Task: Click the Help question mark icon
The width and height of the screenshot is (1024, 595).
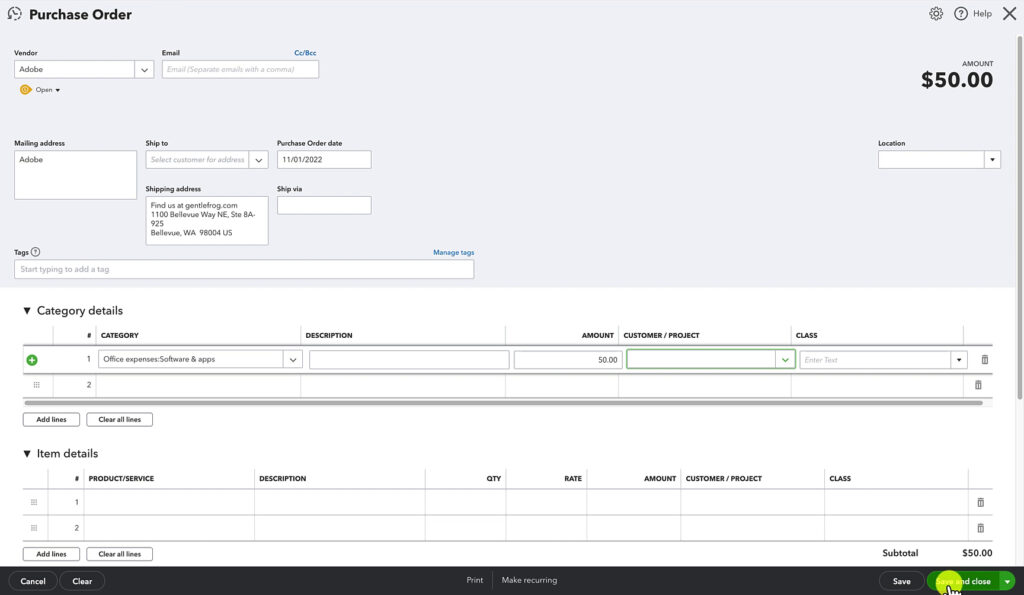Action: coord(961,13)
